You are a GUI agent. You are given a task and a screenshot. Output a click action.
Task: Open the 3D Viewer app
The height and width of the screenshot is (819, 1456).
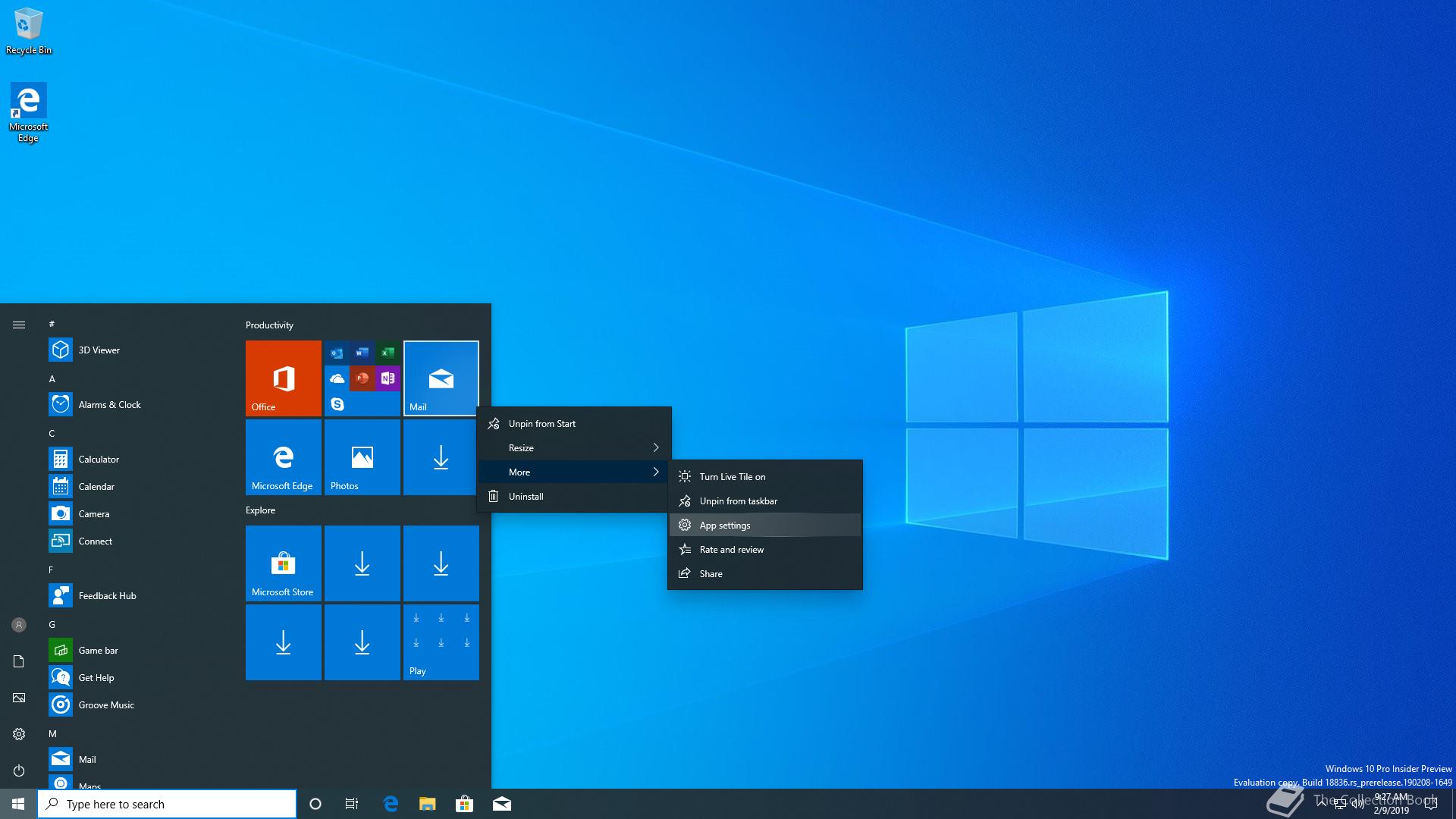[x=99, y=350]
